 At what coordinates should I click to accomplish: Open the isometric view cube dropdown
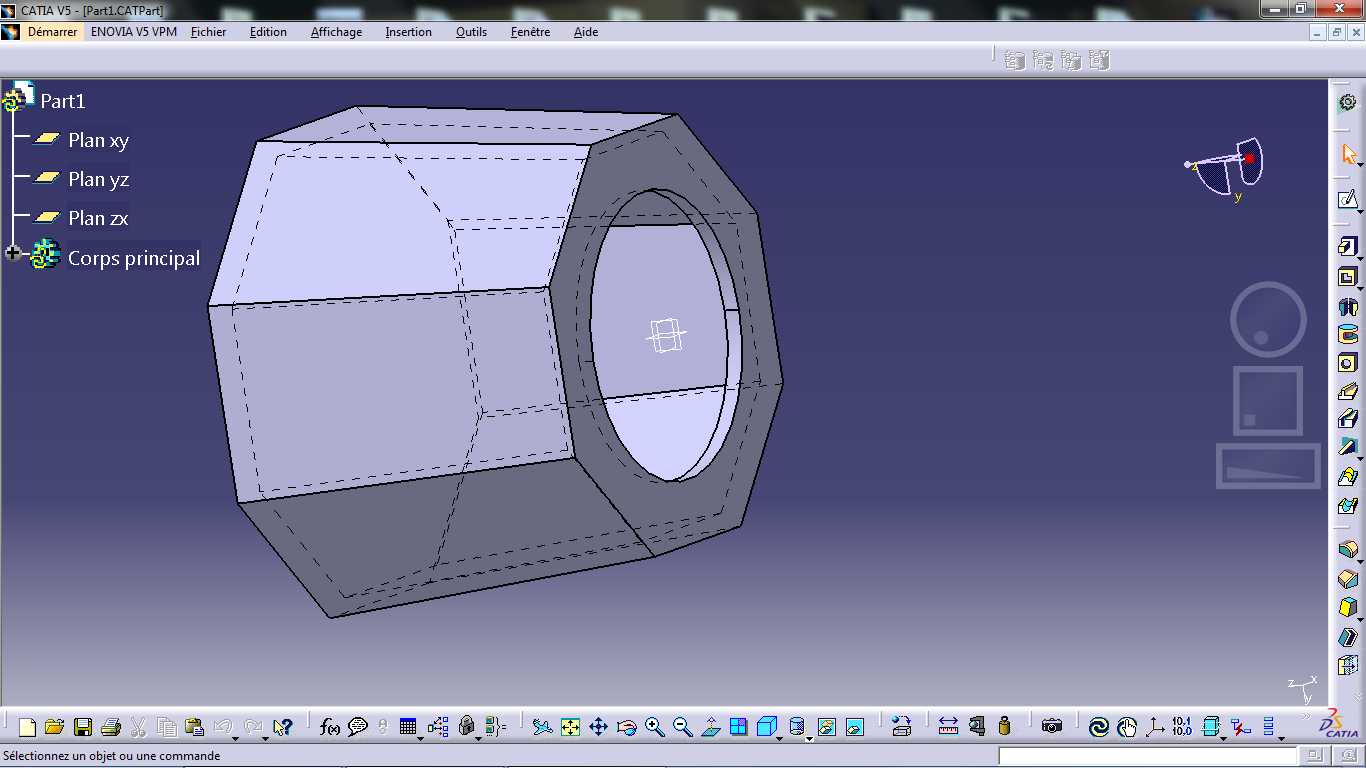pos(779,739)
